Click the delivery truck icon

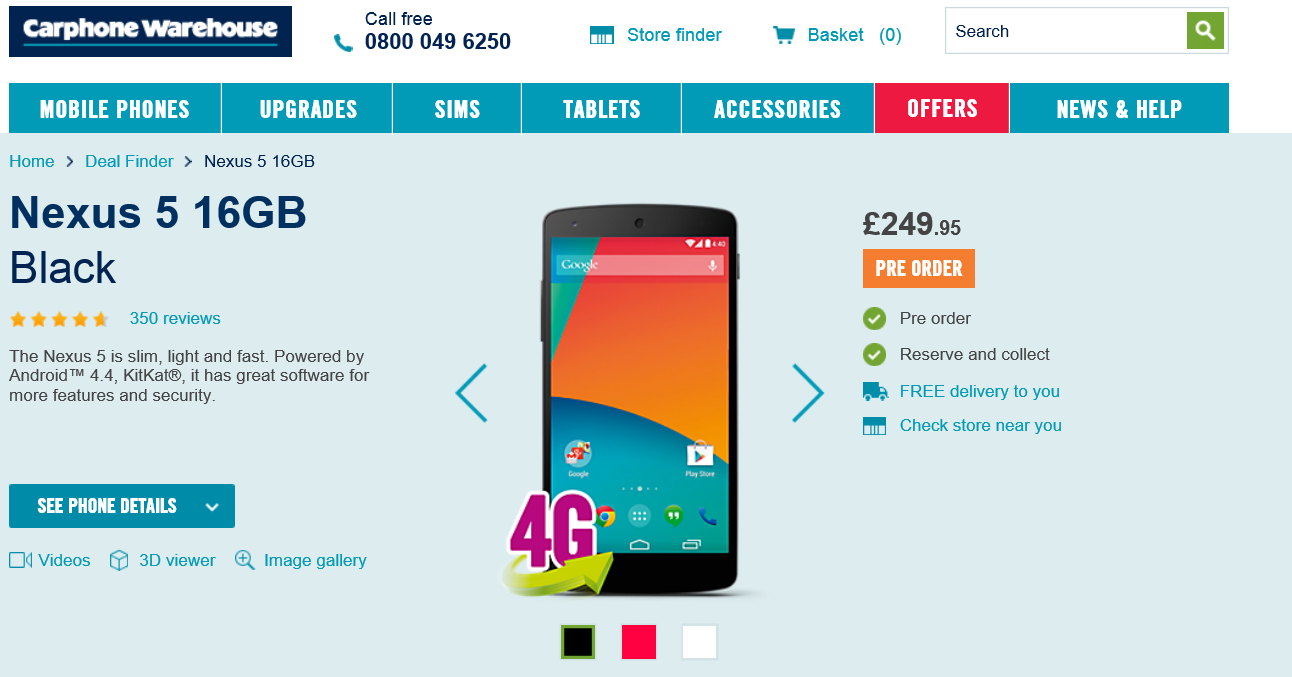point(875,391)
